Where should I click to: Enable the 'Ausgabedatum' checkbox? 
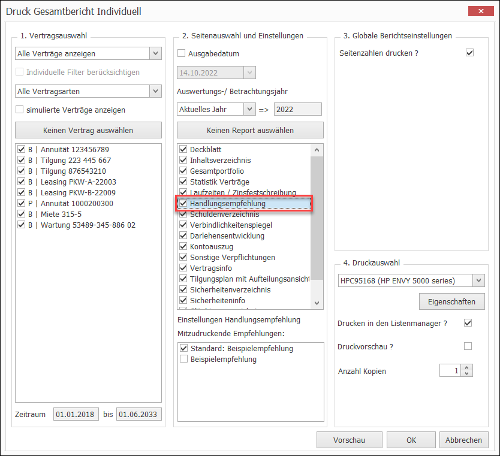[181, 53]
